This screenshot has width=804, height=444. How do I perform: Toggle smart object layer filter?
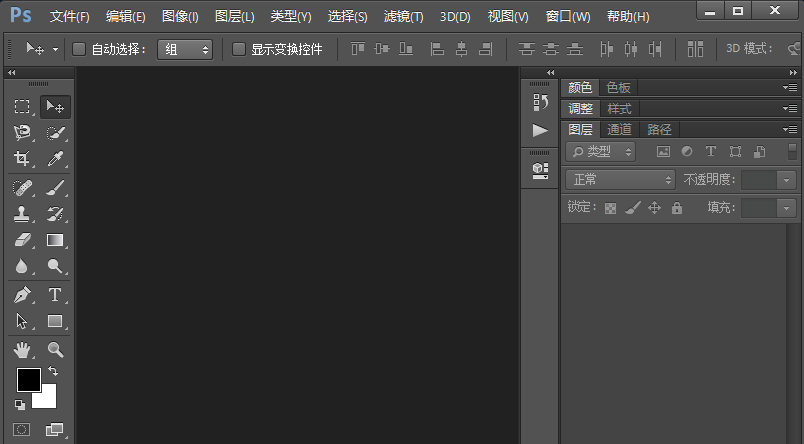tap(759, 151)
